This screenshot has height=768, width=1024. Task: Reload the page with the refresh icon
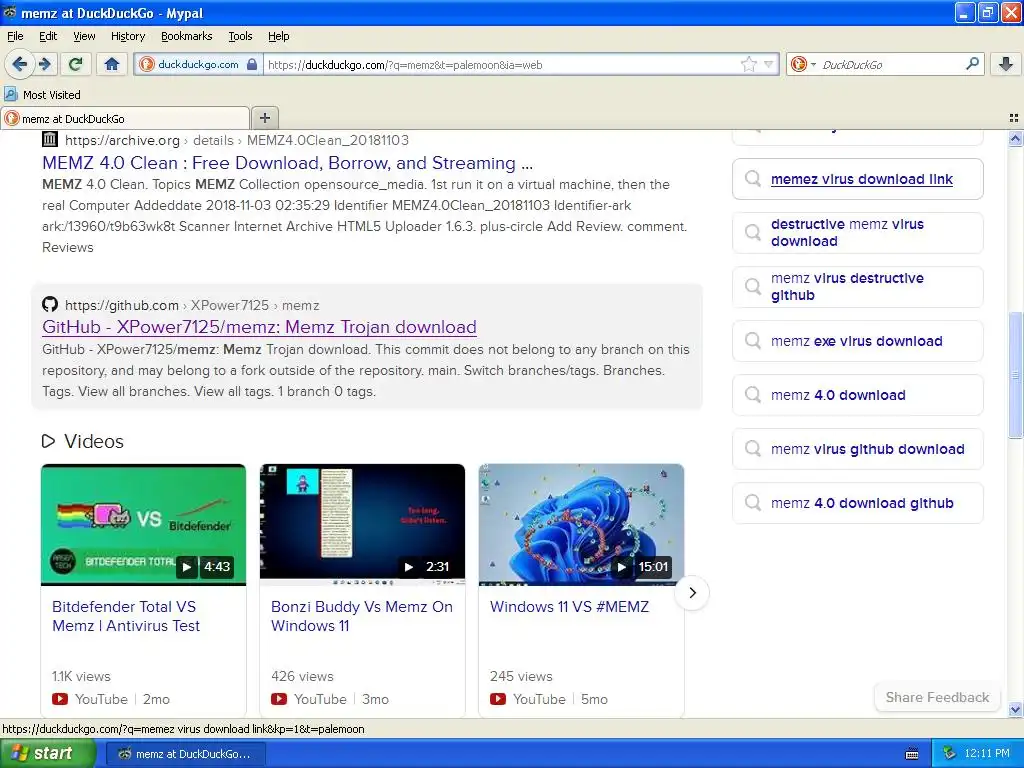[76, 64]
